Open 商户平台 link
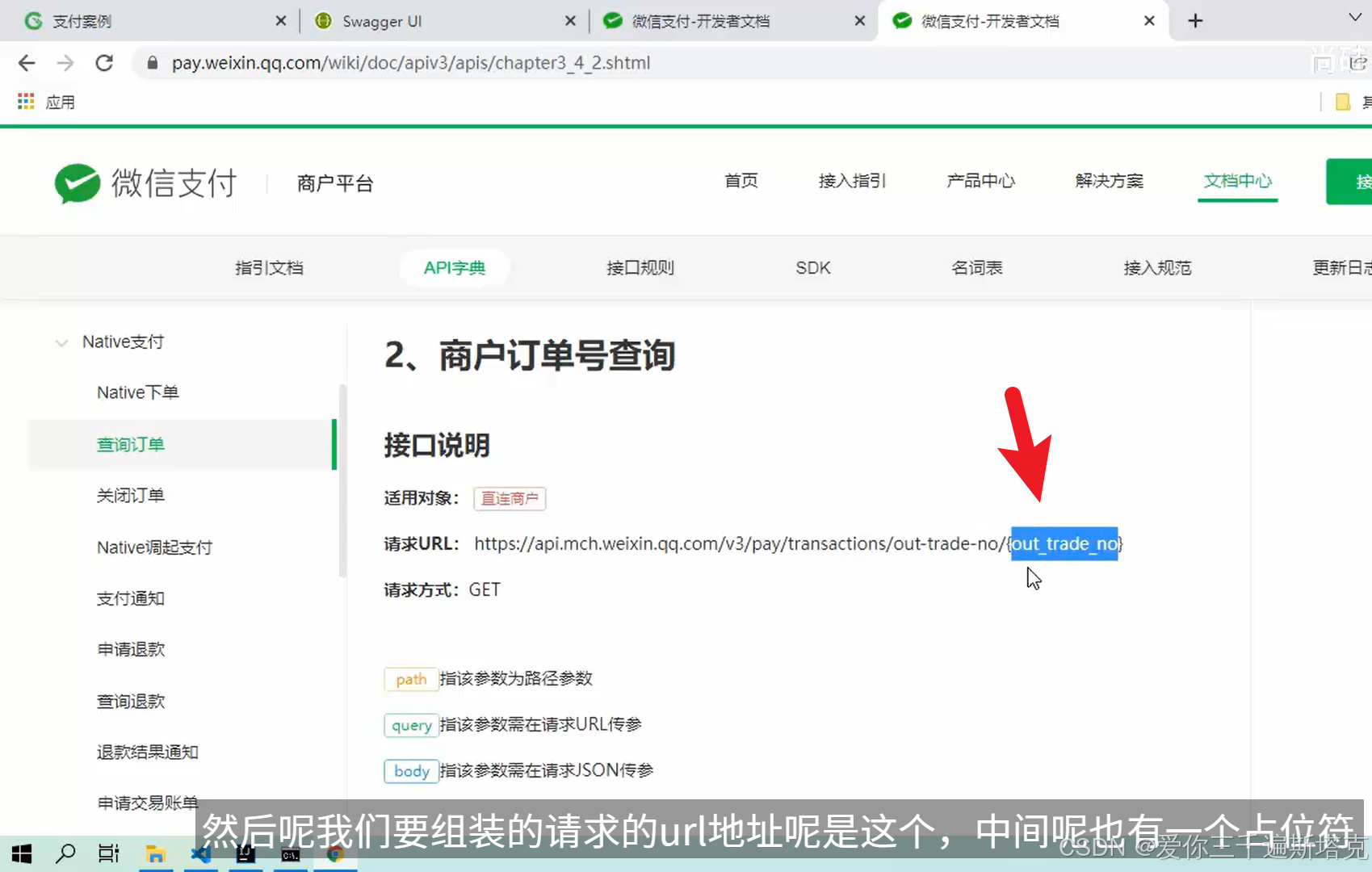The image size is (1372, 872). pos(334,183)
